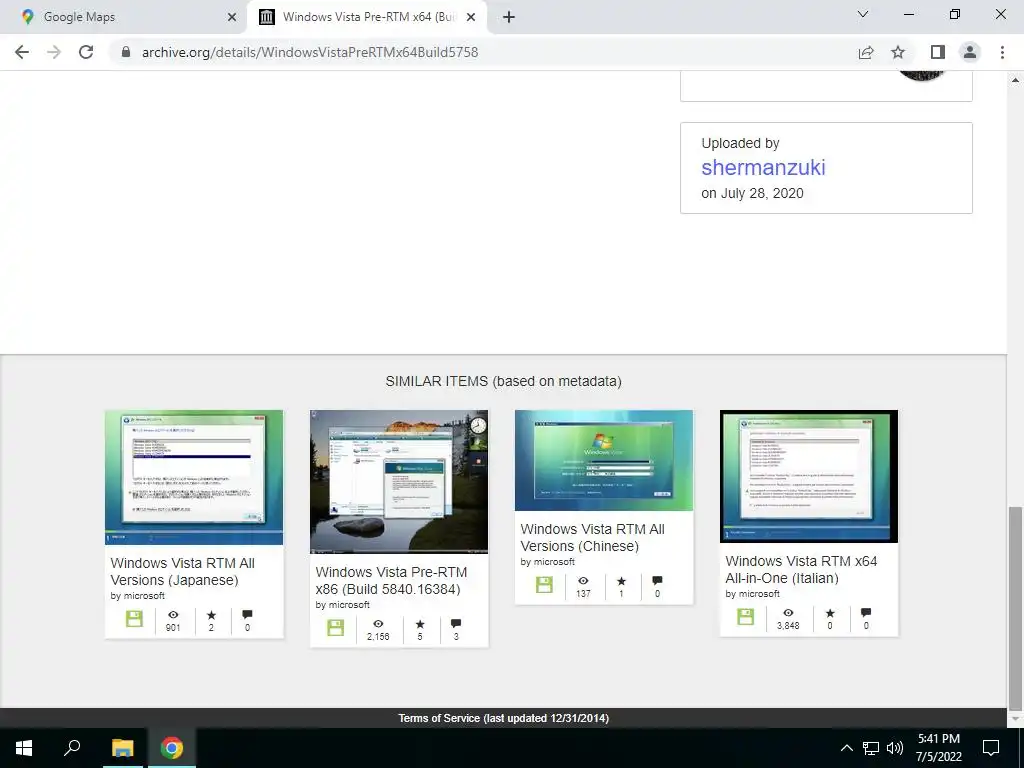Go back using browser back arrow
The width and height of the screenshot is (1024, 768).
(22, 52)
